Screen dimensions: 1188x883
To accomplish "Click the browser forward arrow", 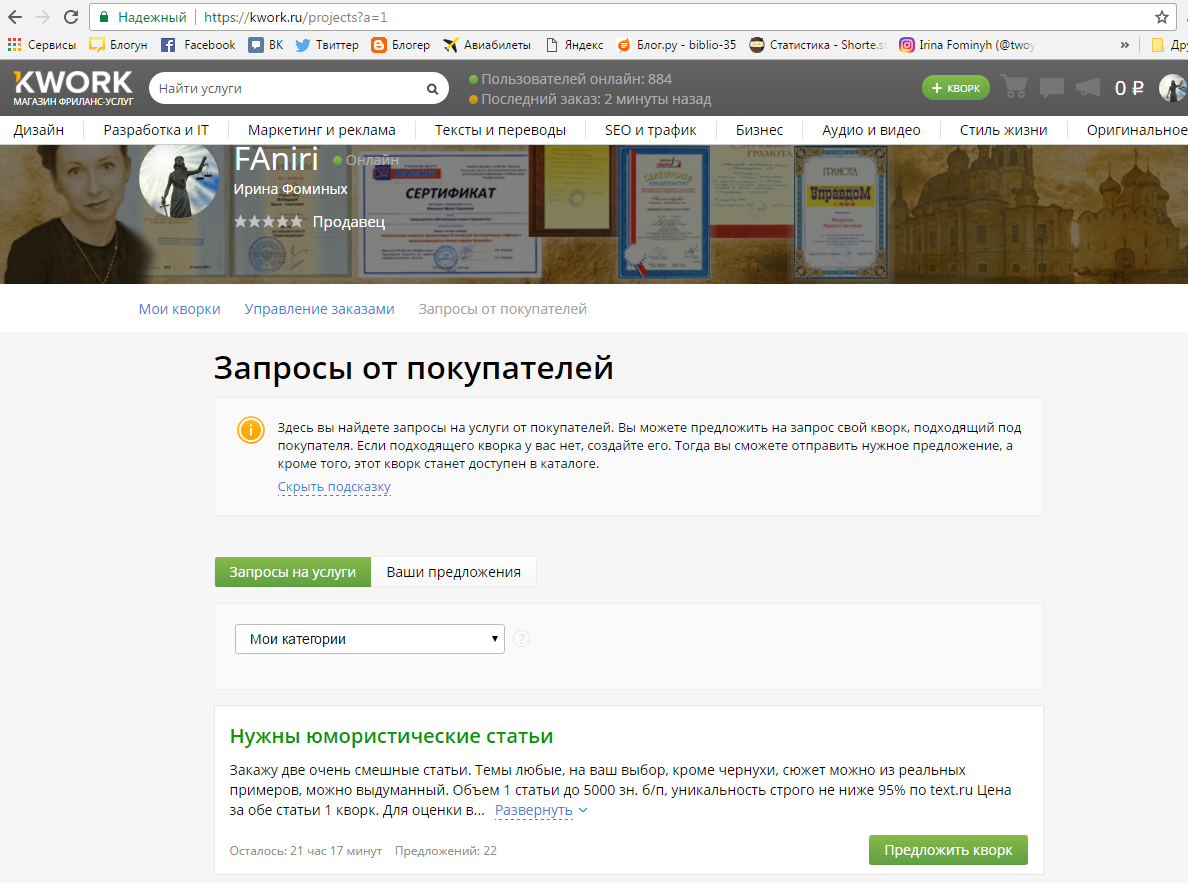I will 42,17.
